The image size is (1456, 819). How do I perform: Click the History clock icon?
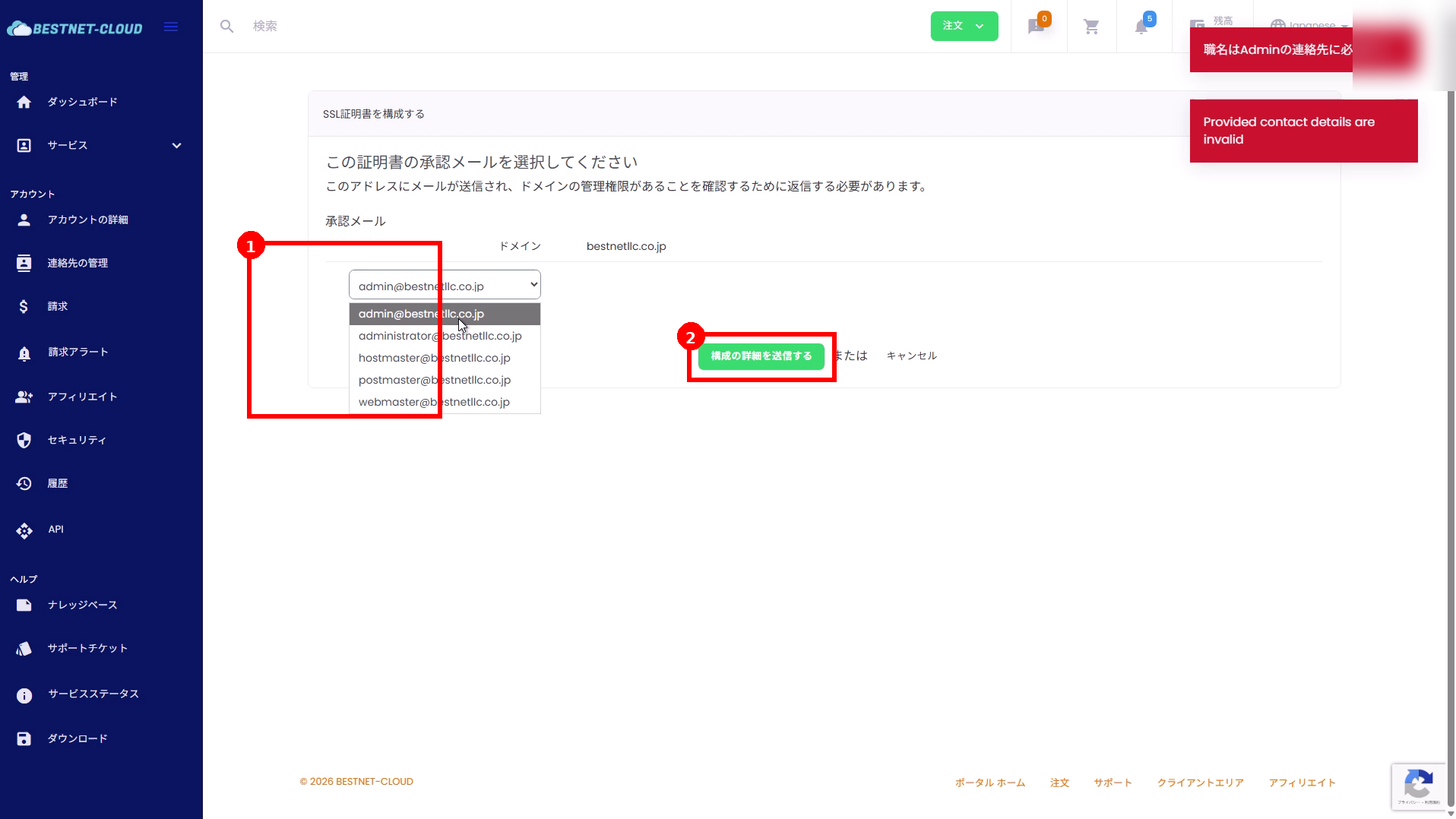tap(24, 484)
